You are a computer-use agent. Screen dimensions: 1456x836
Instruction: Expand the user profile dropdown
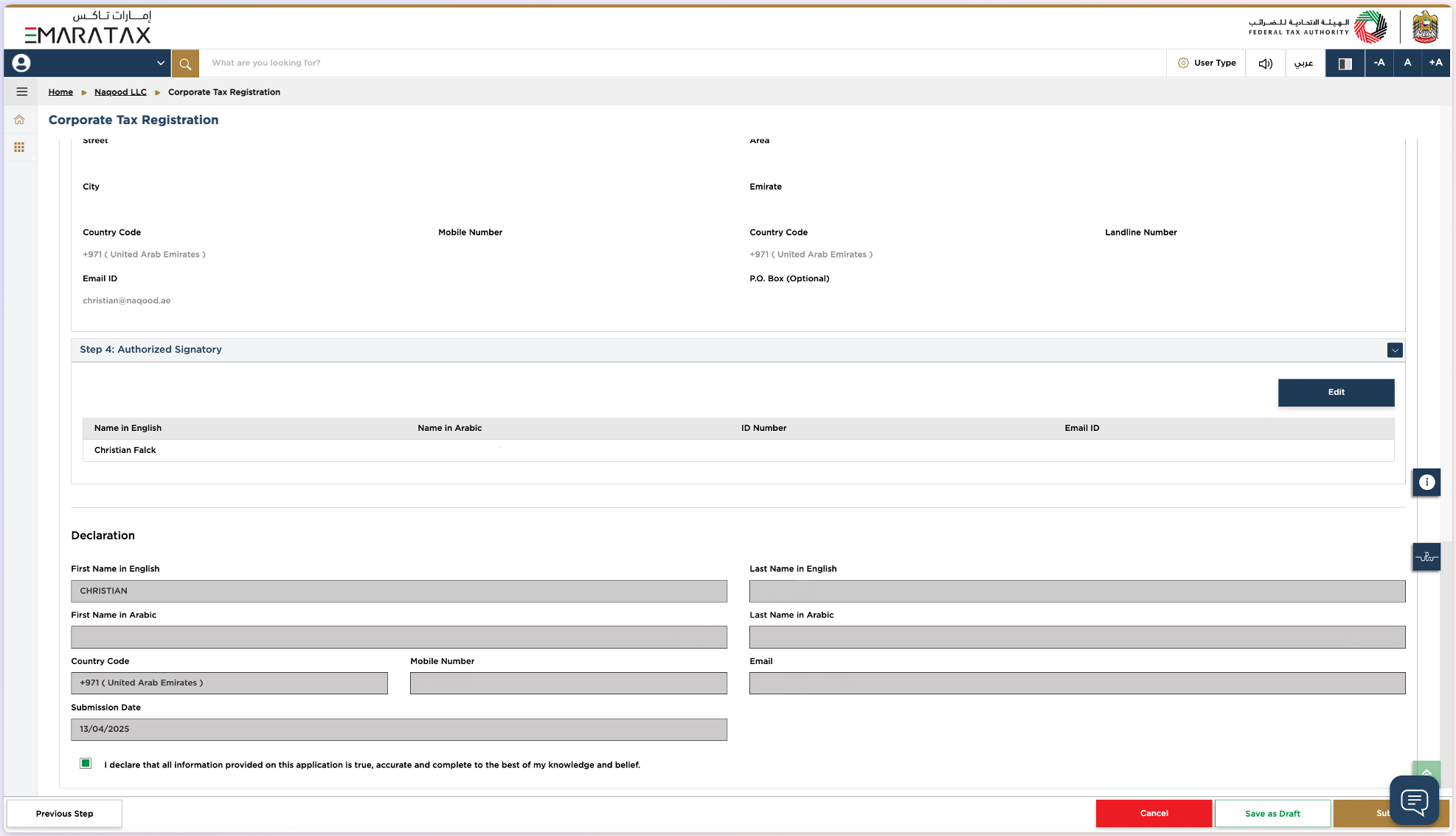(160, 63)
